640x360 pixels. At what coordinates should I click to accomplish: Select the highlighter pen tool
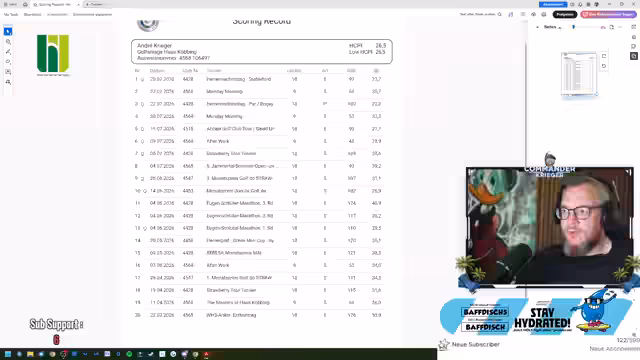coord(8,52)
